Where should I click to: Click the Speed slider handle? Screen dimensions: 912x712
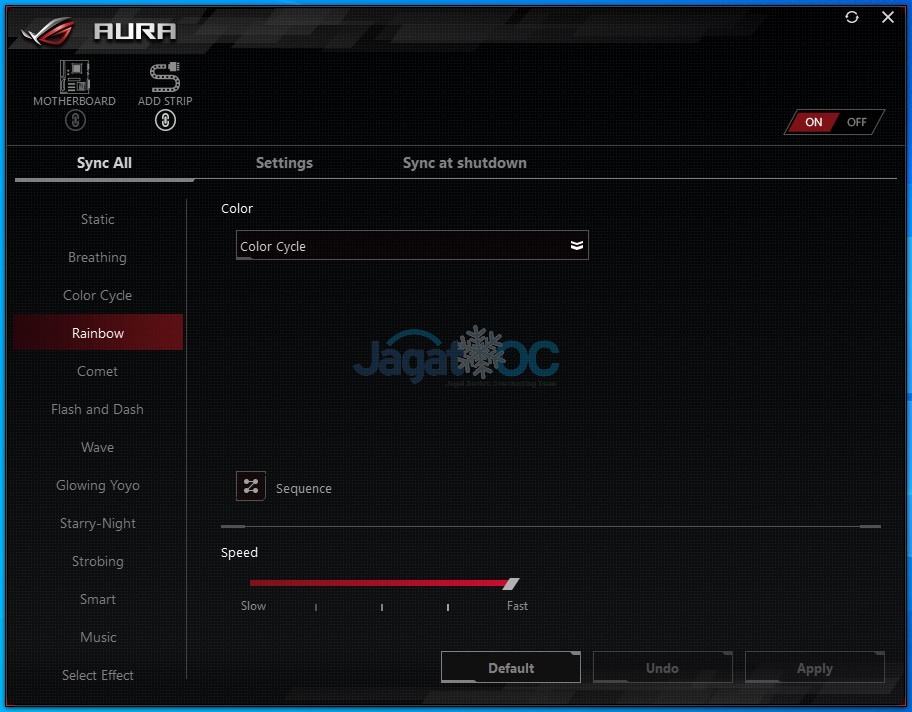[511, 583]
